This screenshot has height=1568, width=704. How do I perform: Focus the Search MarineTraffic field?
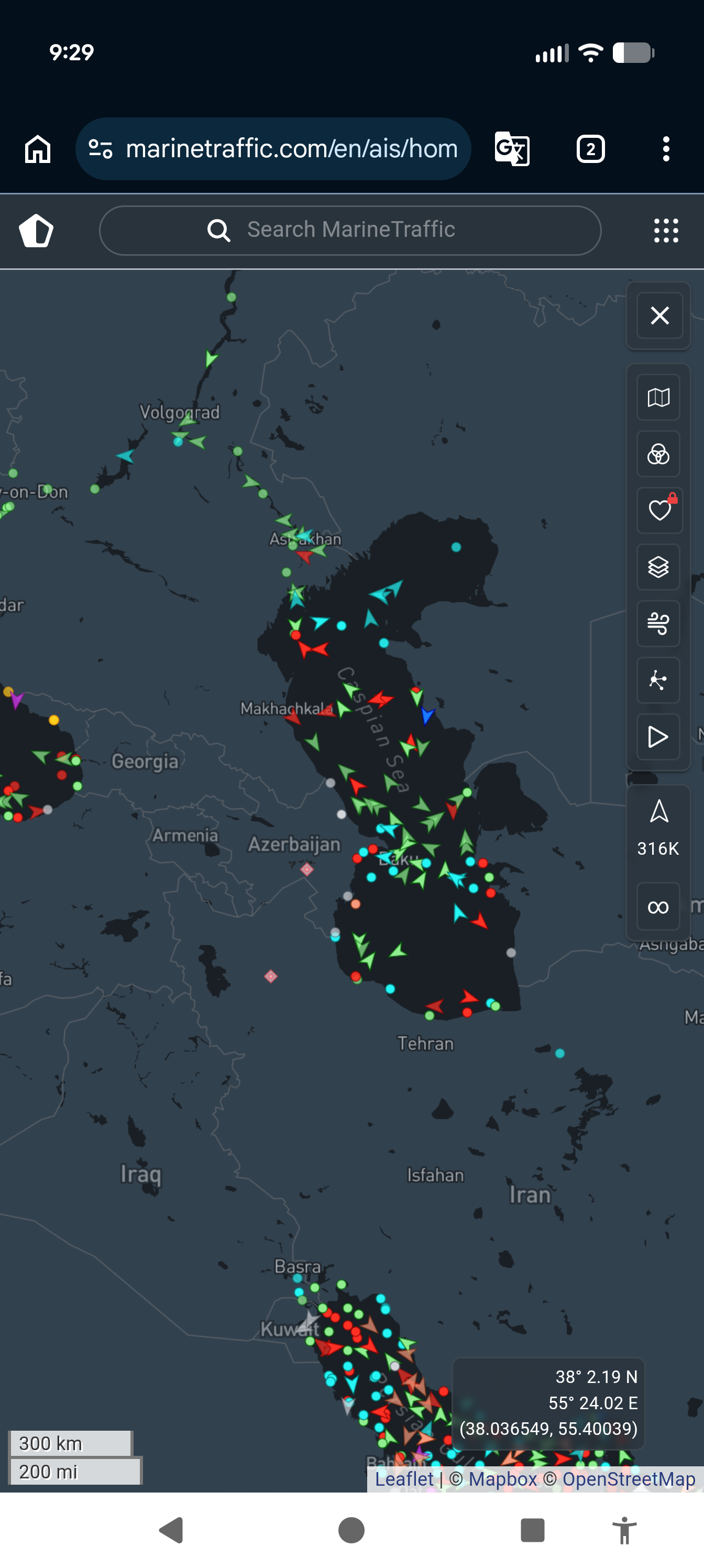pos(350,230)
